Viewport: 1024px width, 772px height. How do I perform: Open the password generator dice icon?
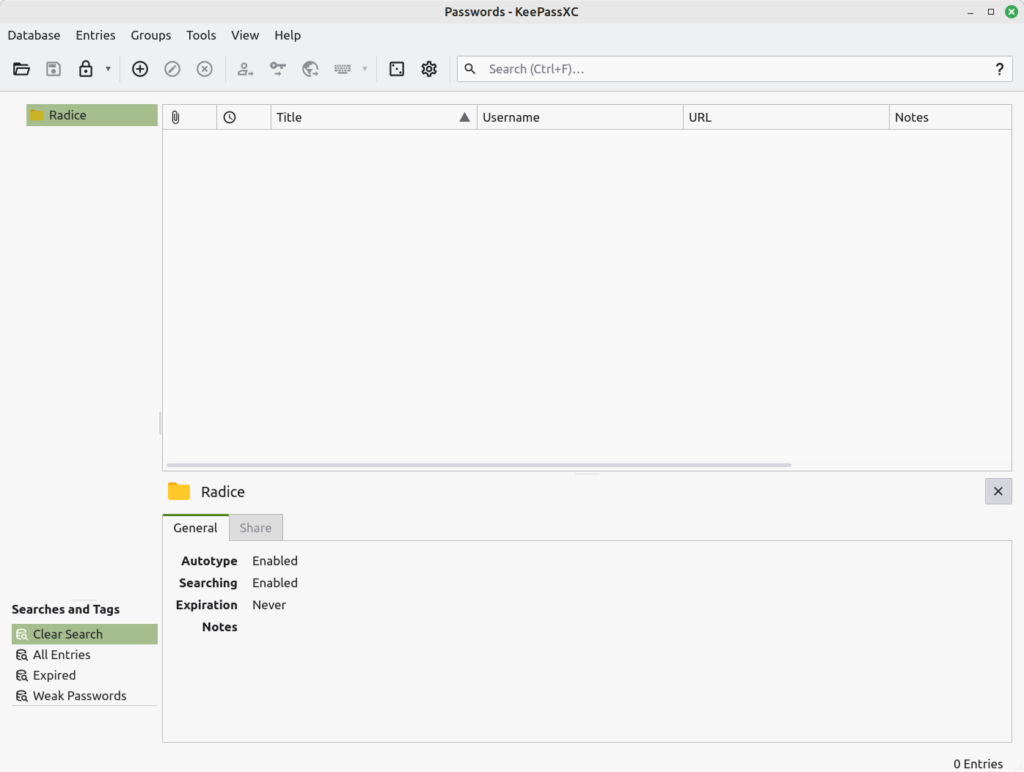coord(396,69)
